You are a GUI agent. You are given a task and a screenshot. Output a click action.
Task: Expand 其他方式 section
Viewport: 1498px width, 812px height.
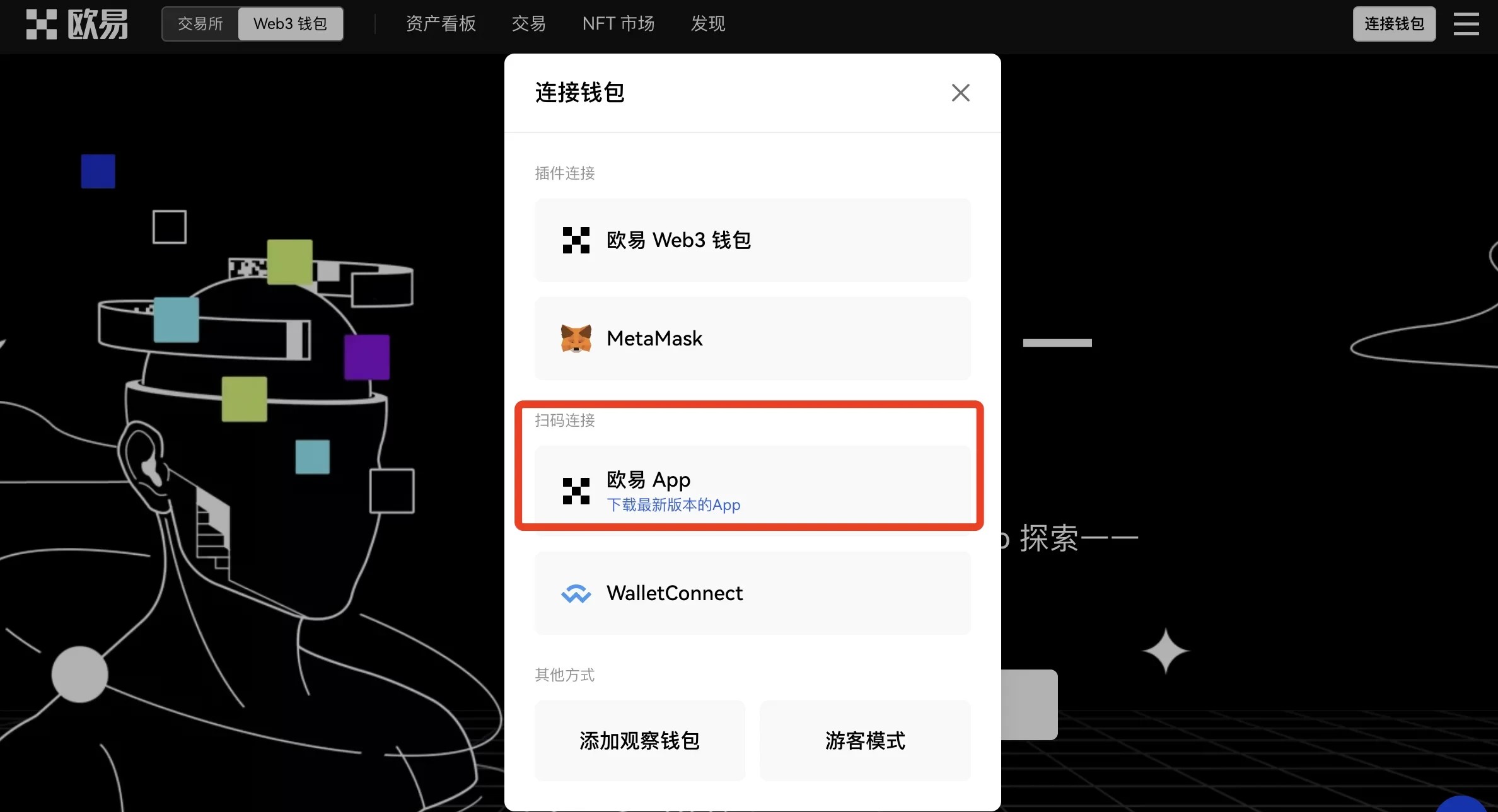point(565,675)
